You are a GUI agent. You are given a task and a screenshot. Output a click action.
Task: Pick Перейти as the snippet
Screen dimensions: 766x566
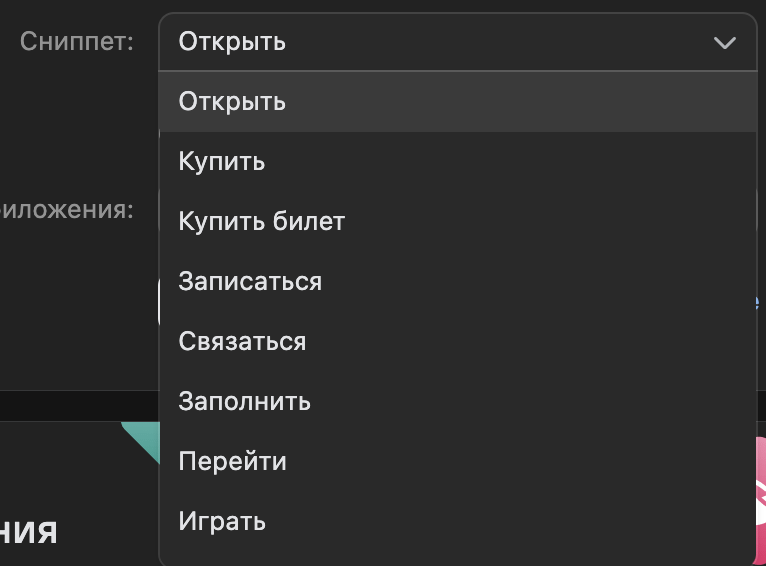pyautogui.click(x=232, y=462)
